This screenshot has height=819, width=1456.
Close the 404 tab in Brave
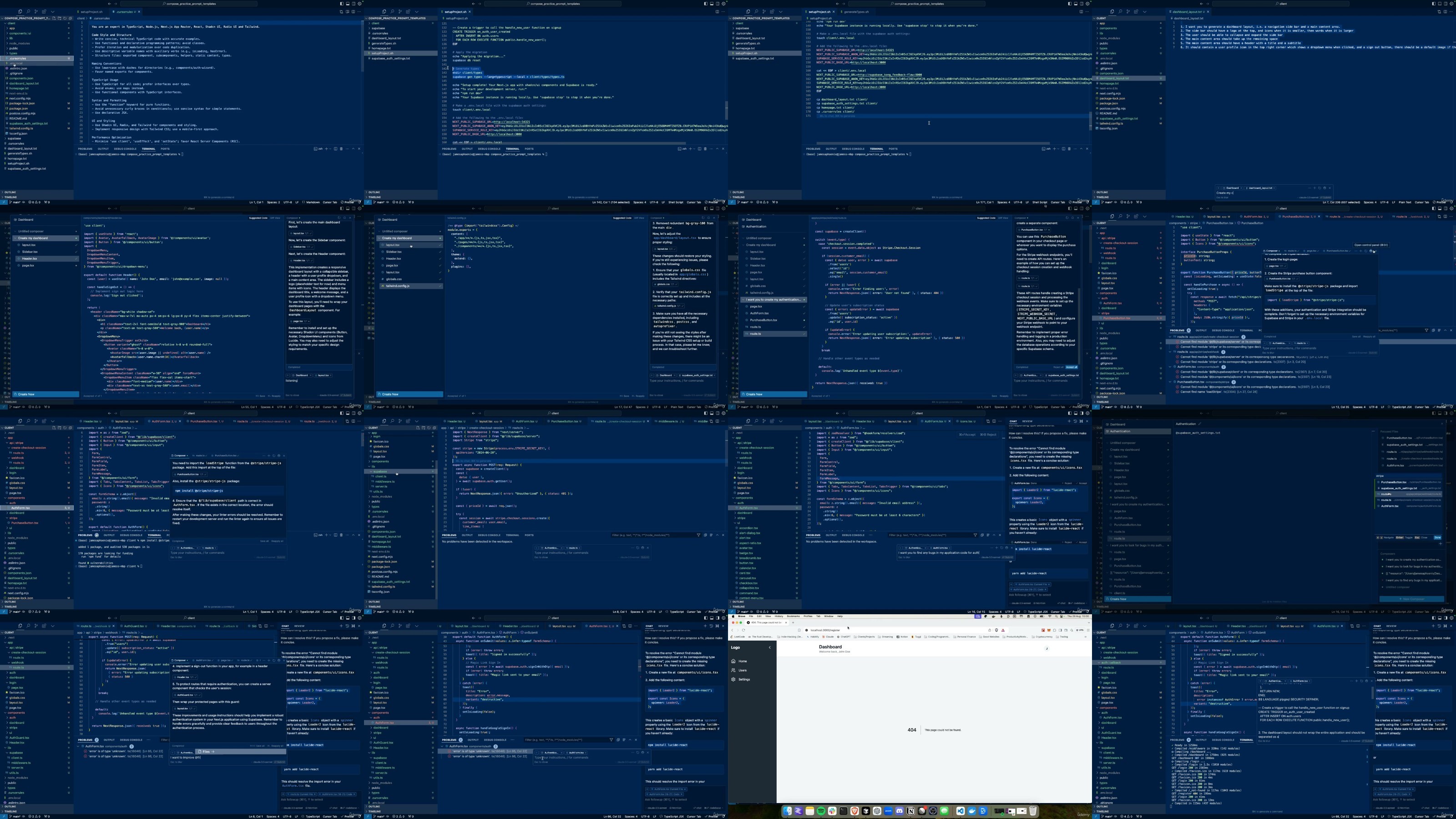[786, 622]
